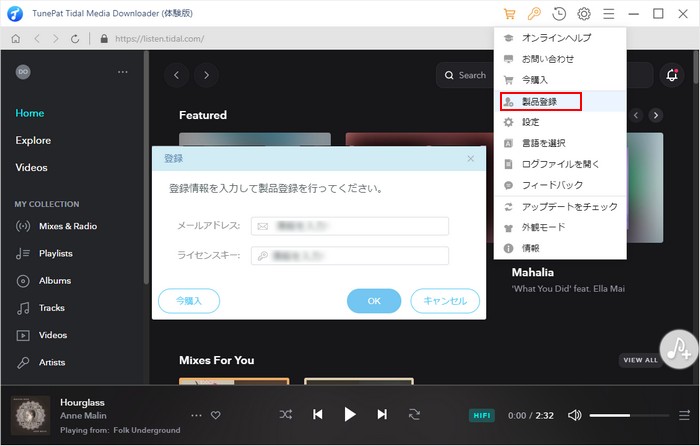This screenshot has height=446, width=700.
Task: Skip to next track
Action: pyautogui.click(x=382, y=415)
